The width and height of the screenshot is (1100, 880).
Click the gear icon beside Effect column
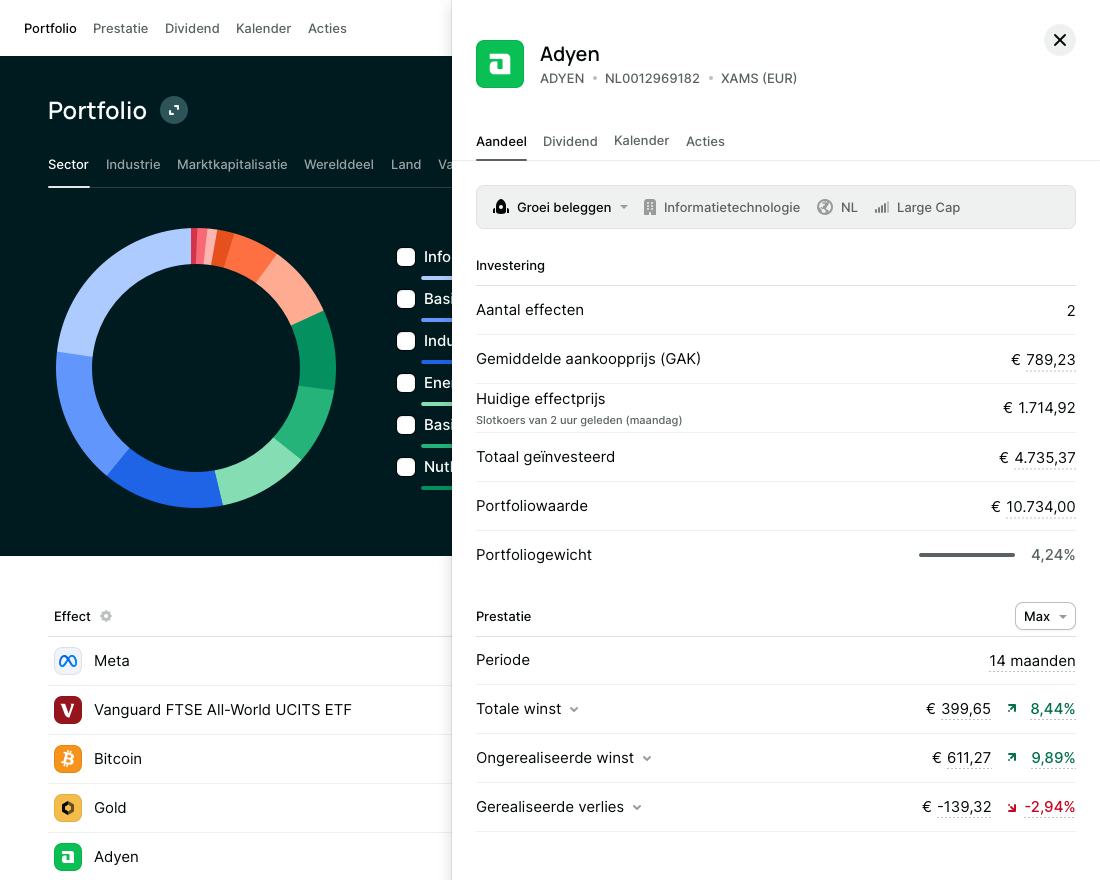click(106, 616)
